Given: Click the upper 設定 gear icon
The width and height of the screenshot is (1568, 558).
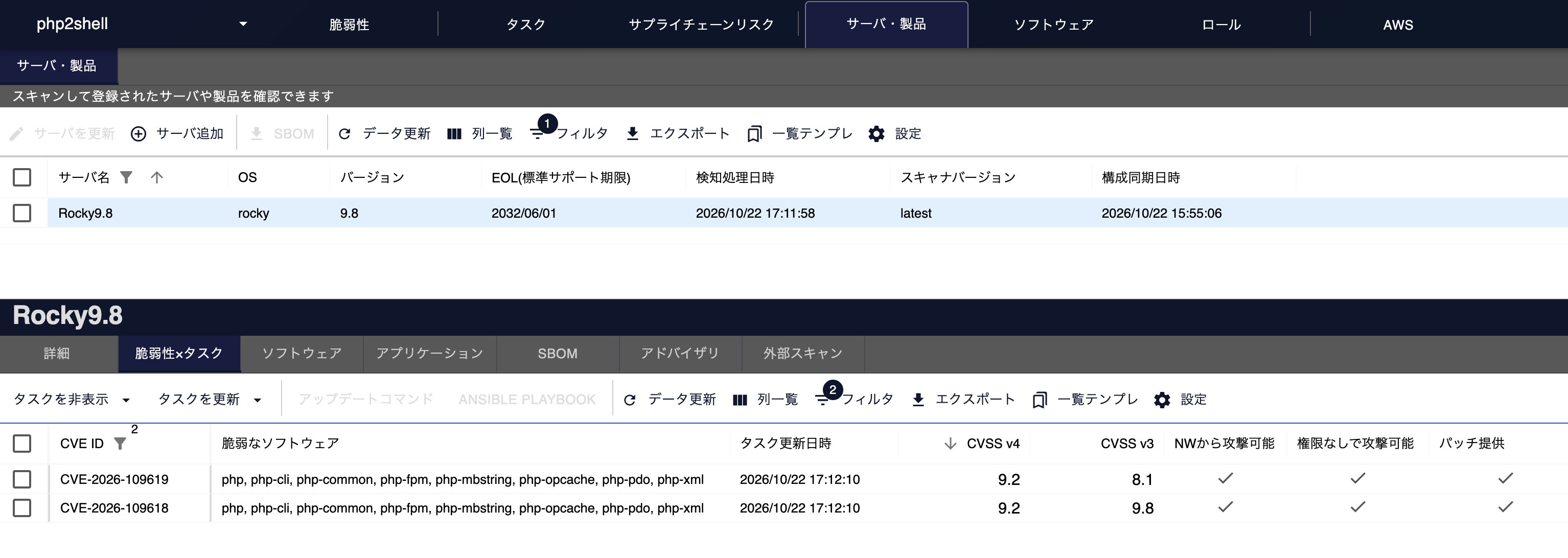Looking at the screenshot, I should (x=877, y=134).
